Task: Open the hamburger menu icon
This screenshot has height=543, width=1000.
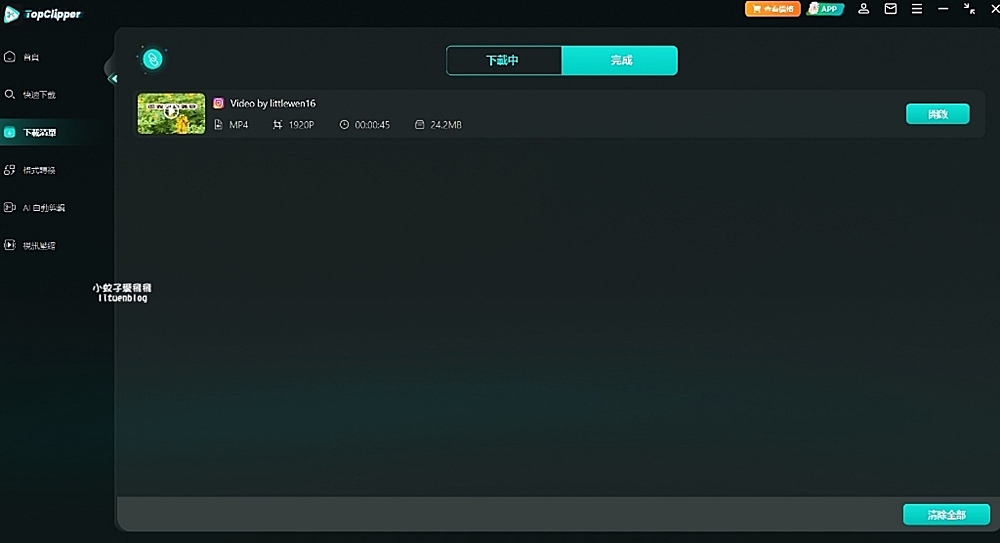Action: coord(916,9)
